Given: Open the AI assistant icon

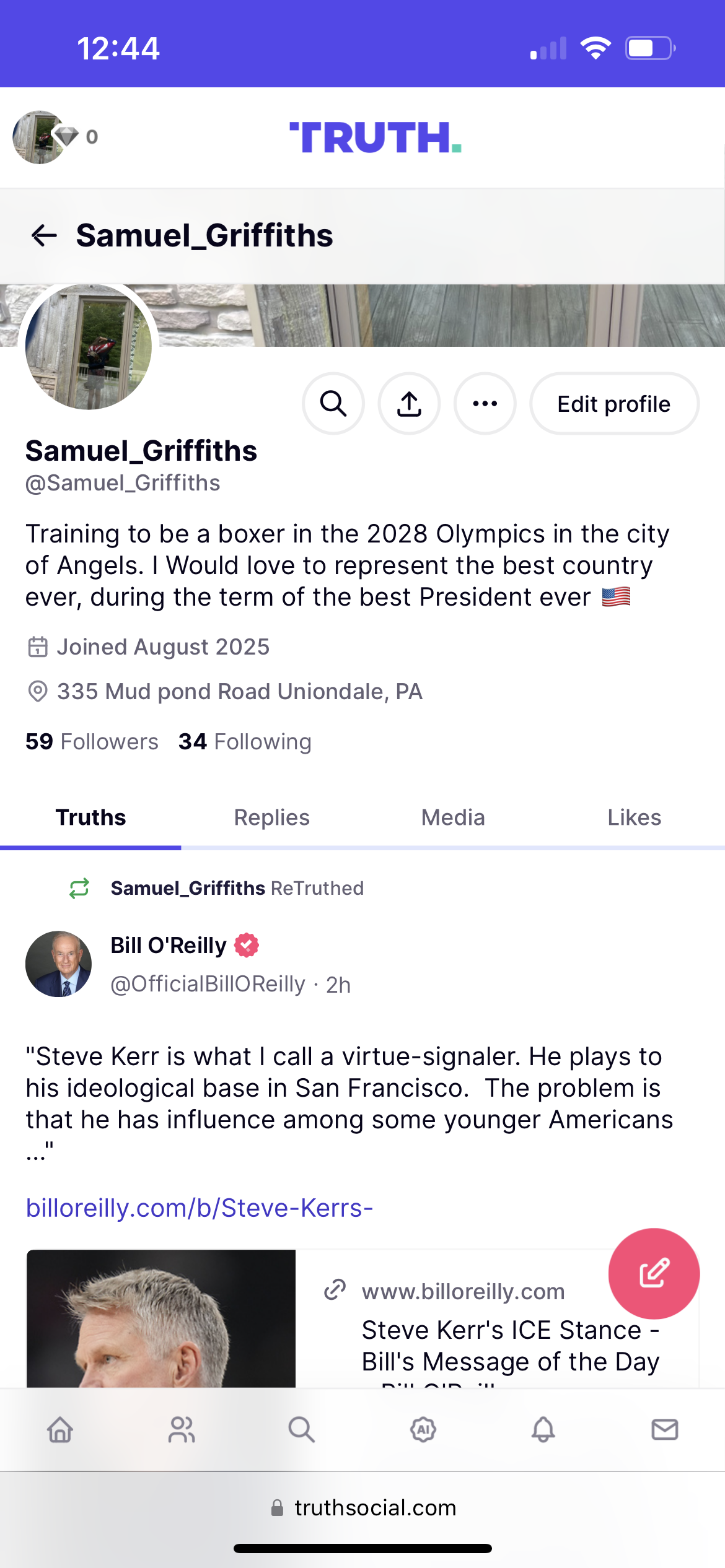Looking at the screenshot, I should (x=423, y=1430).
